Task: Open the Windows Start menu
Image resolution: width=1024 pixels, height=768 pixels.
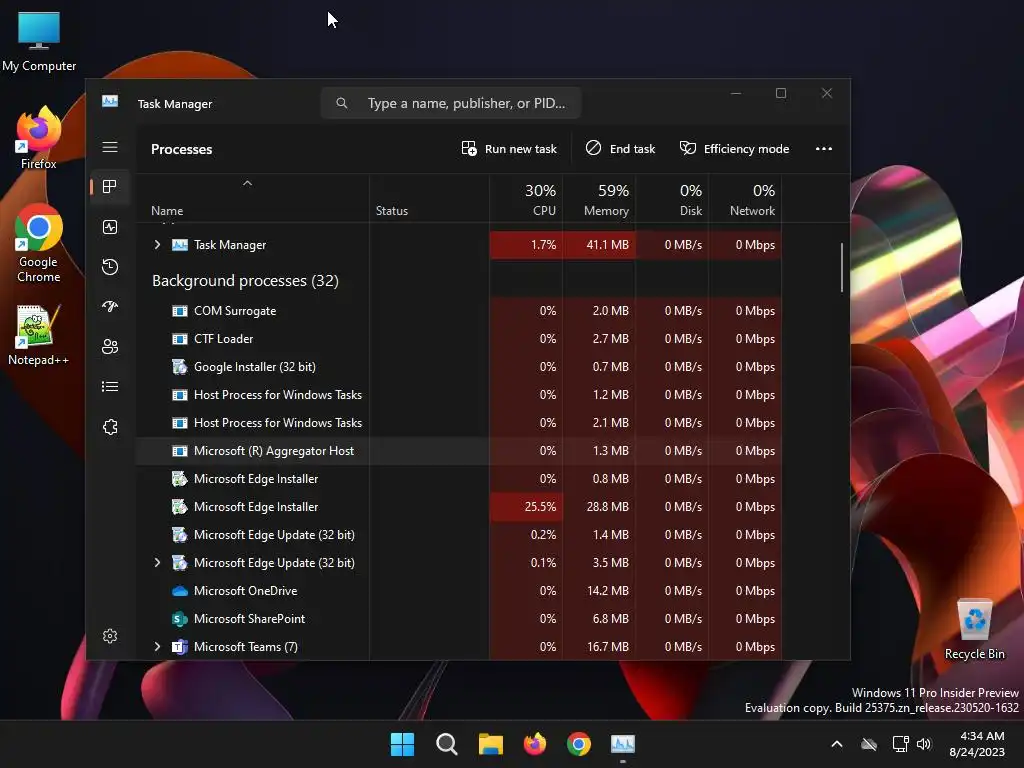Action: pyautogui.click(x=402, y=744)
